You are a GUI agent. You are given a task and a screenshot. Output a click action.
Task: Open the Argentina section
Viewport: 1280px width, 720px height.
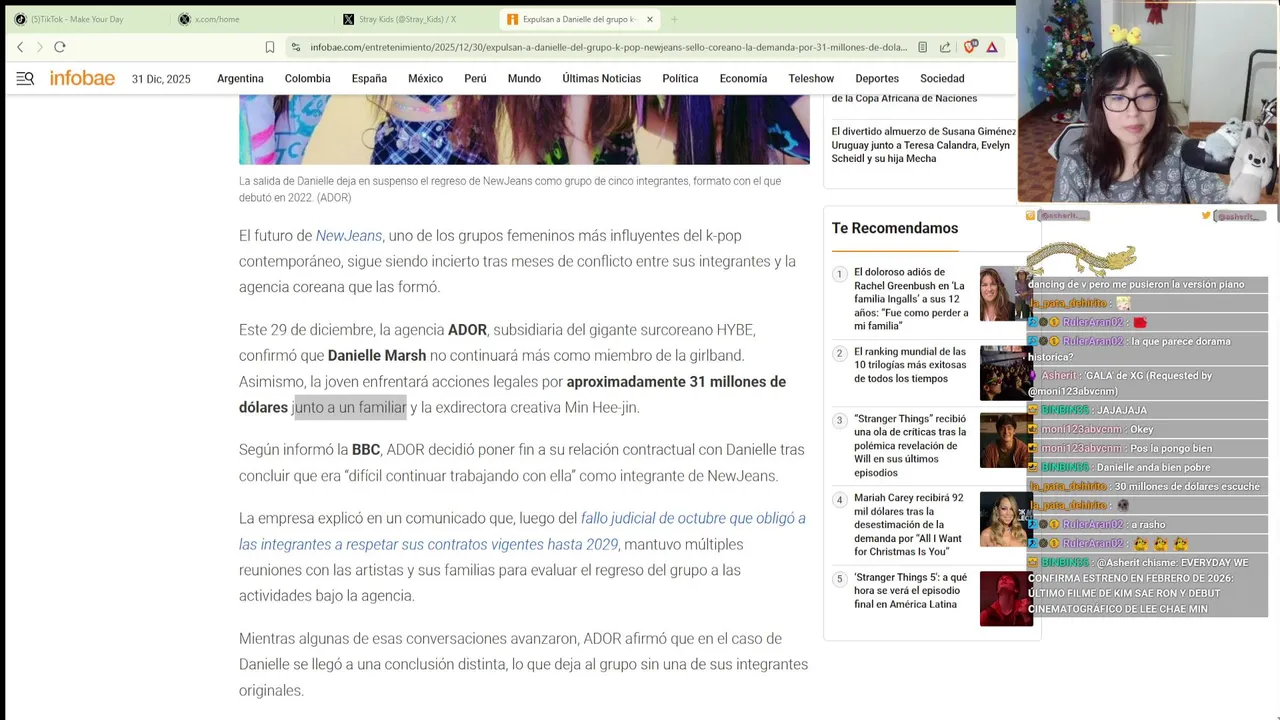point(240,78)
